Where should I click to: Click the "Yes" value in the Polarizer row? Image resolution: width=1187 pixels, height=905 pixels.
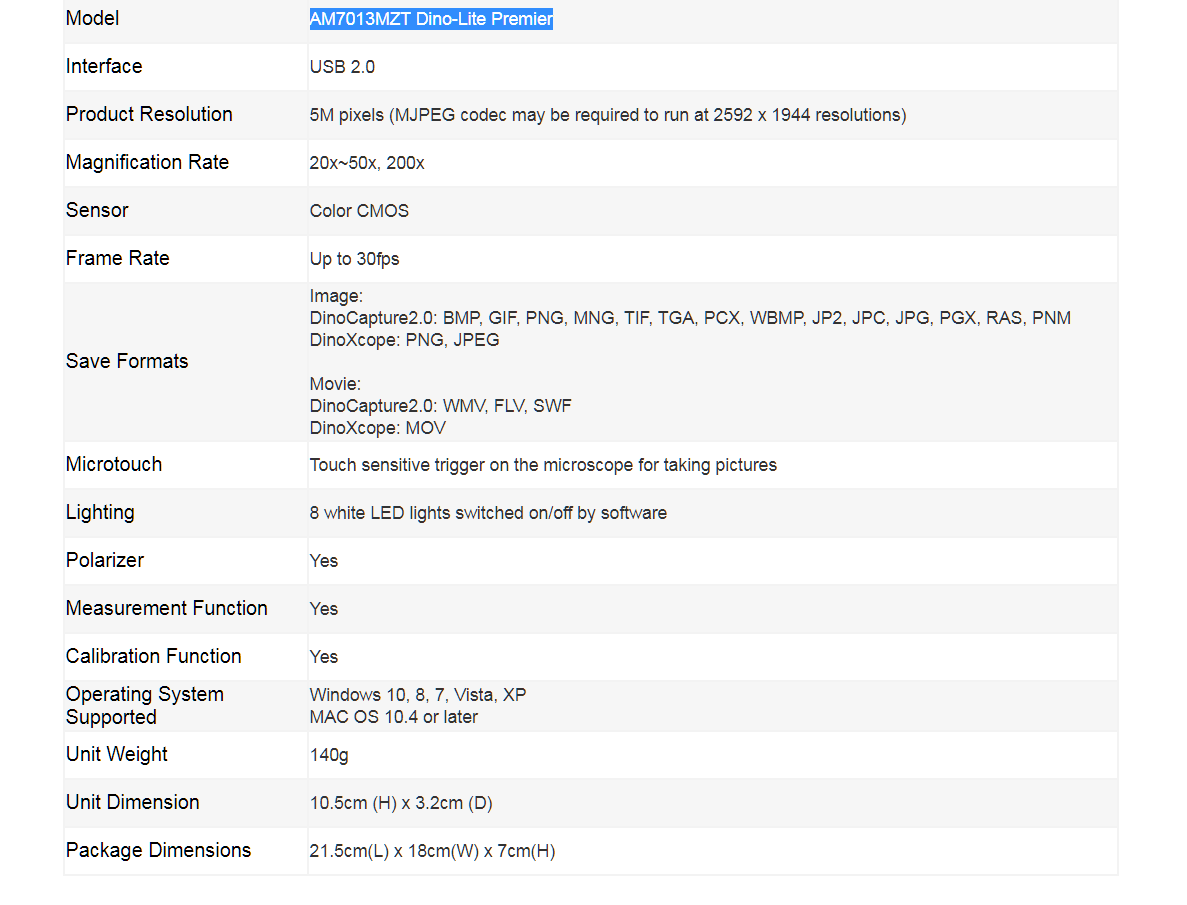point(324,561)
